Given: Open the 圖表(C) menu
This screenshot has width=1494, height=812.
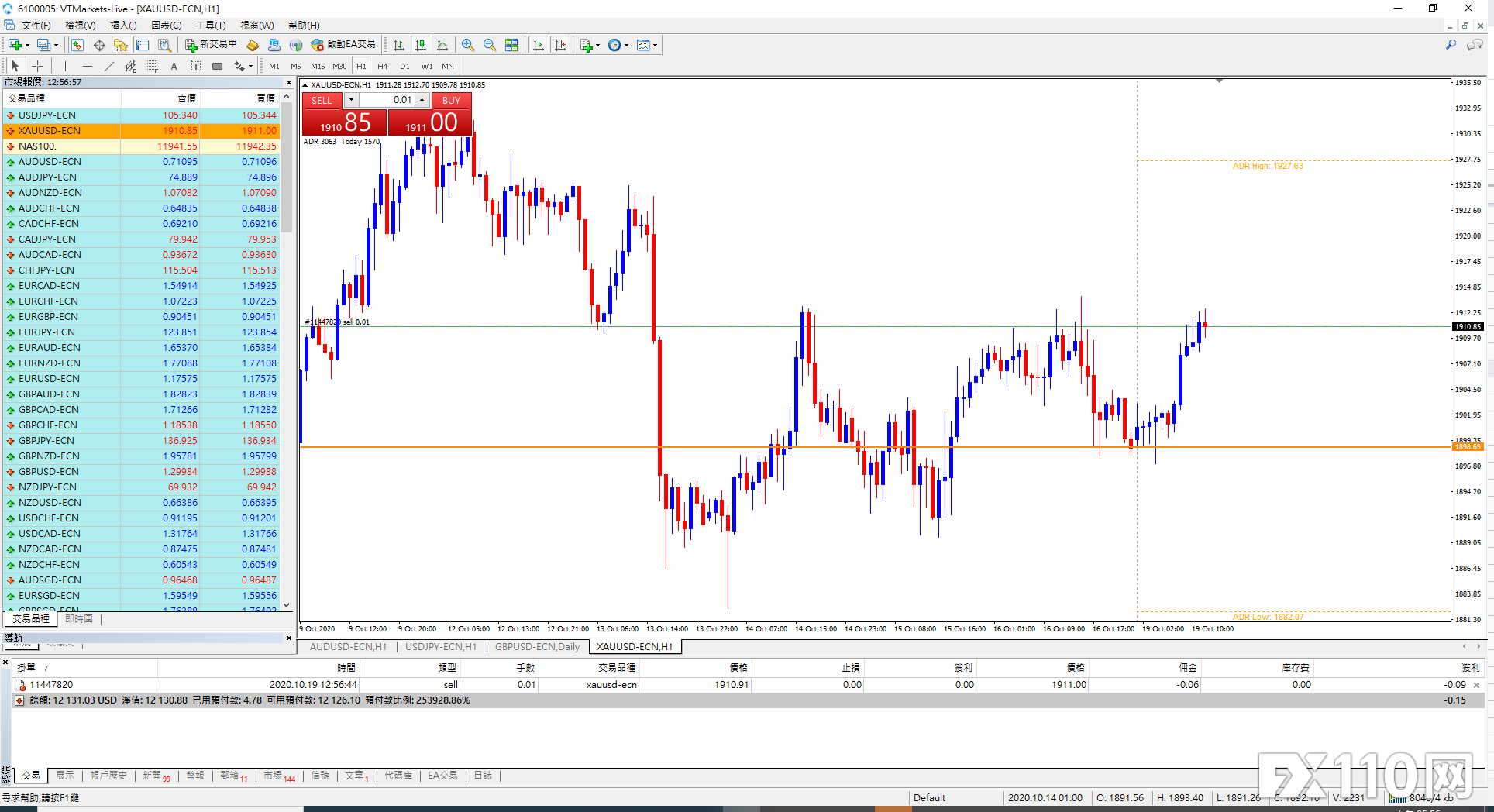Looking at the screenshot, I should [167, 26].
